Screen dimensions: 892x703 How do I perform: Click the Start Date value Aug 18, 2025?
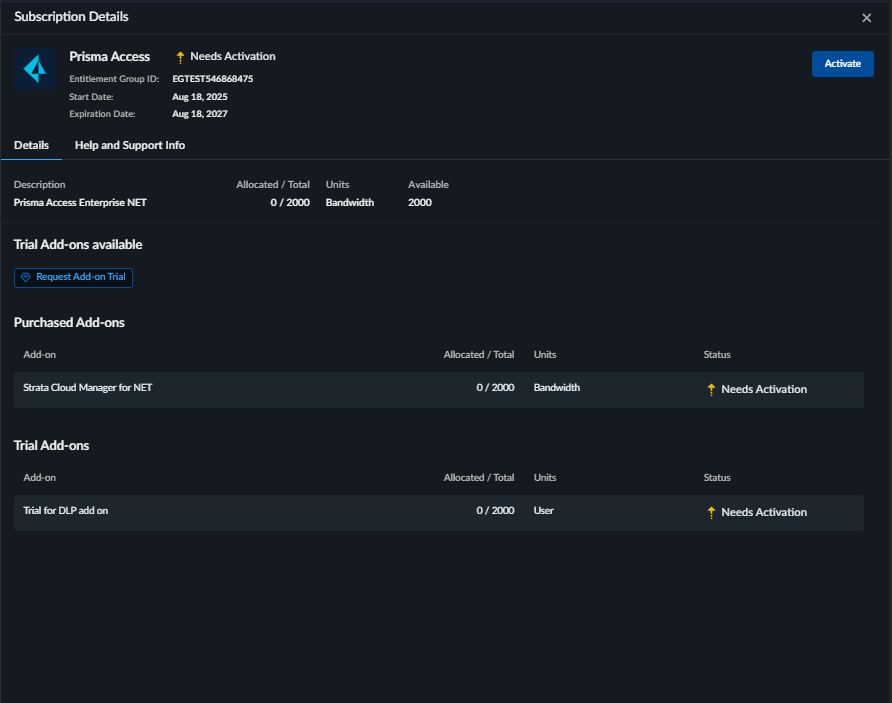199,96
